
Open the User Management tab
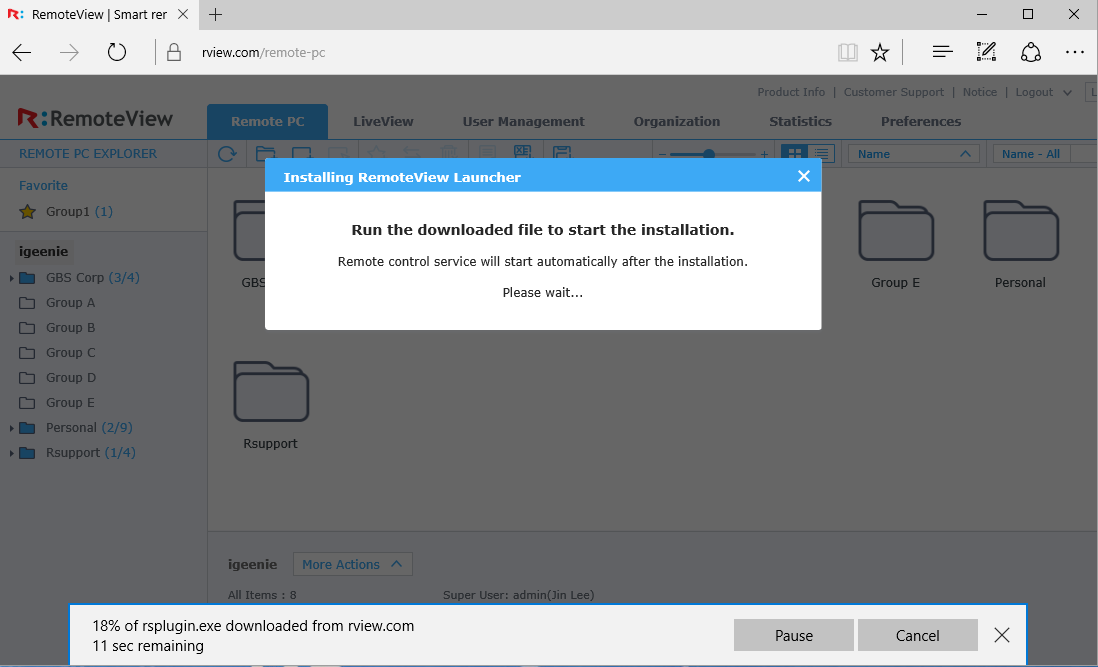[523, 122]
